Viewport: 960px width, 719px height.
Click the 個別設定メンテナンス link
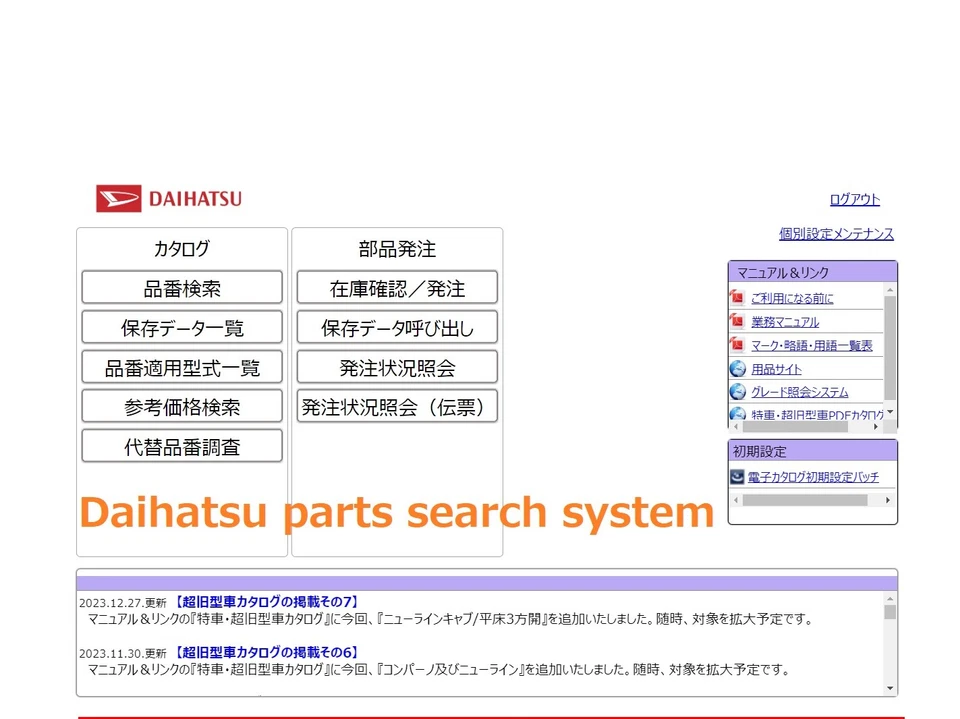(x=835, y=233)
